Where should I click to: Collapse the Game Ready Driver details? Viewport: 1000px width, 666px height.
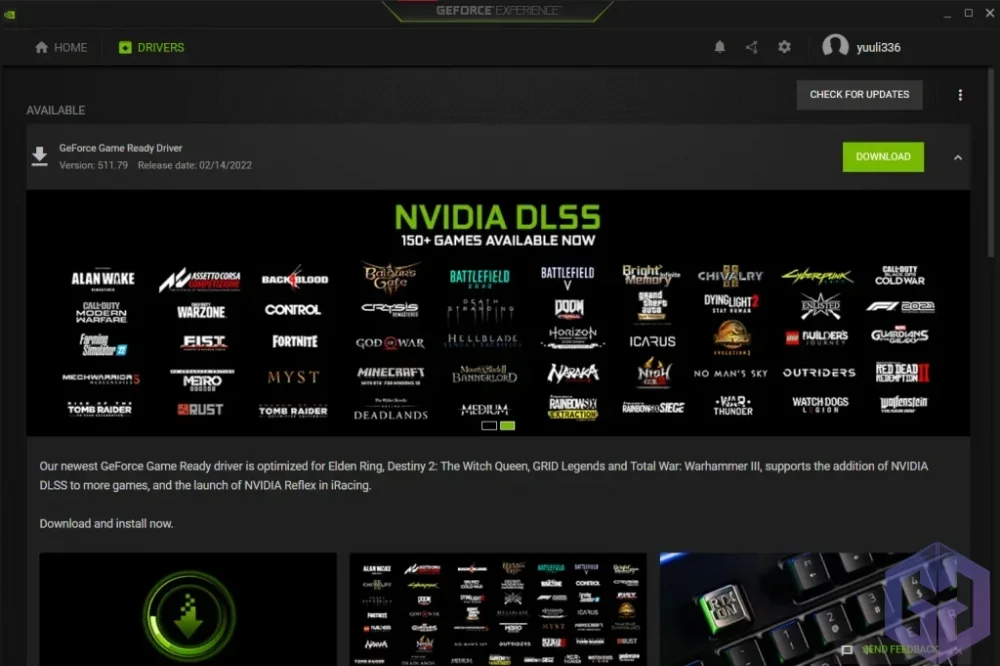(957, 157)
